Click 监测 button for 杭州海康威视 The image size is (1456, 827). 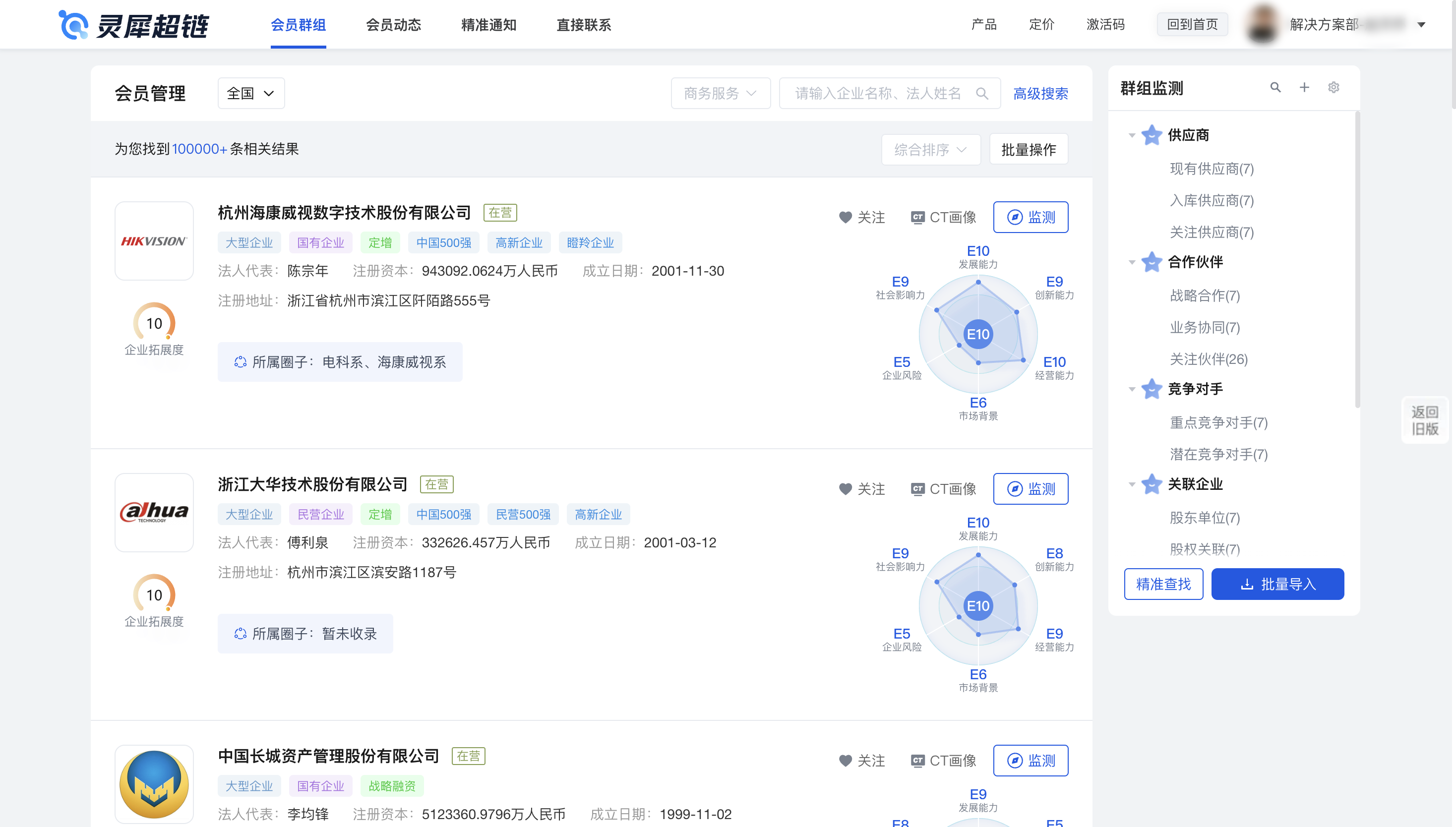tap(1031, 217)
